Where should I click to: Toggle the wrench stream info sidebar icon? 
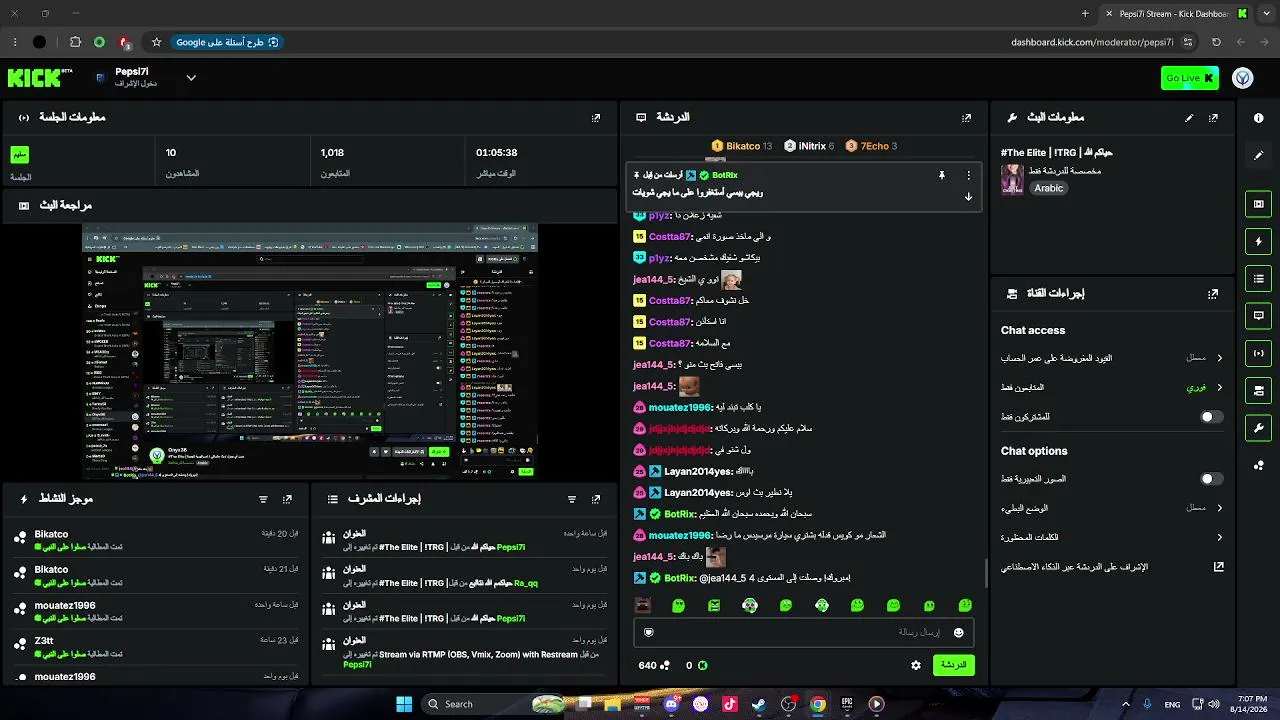pos(1258,428)
